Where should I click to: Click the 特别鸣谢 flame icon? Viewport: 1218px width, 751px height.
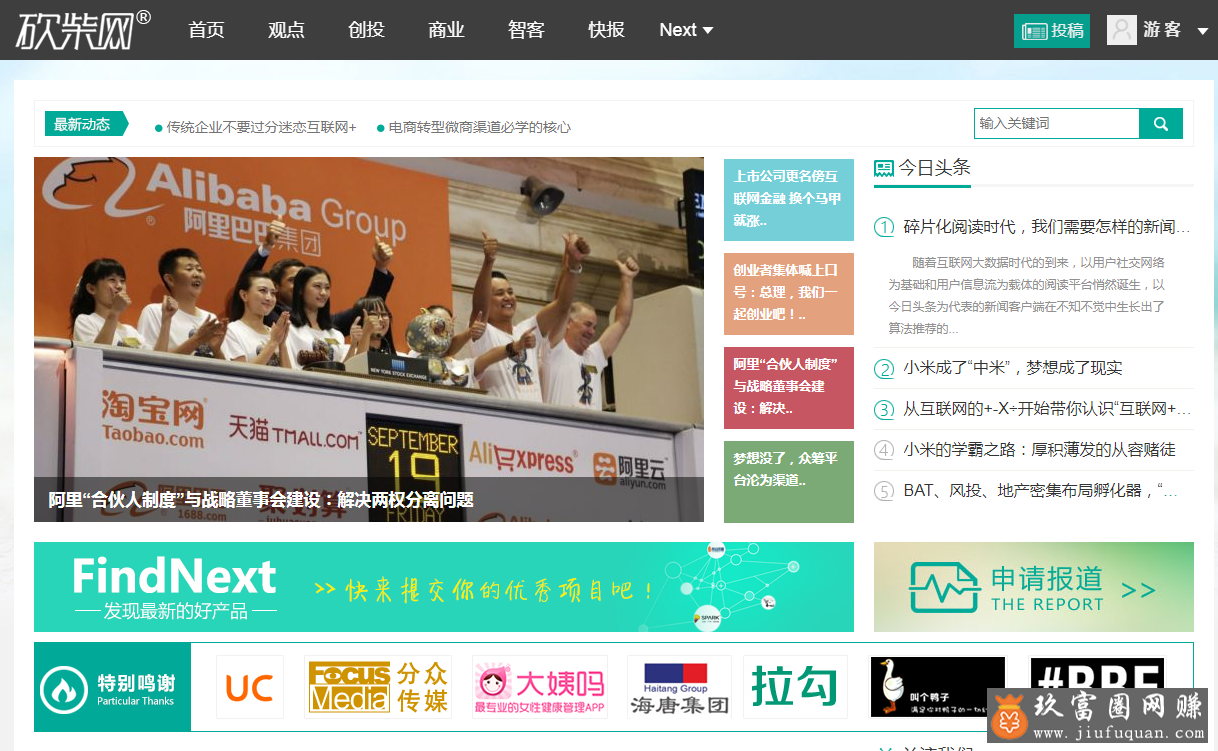(64, 690)
